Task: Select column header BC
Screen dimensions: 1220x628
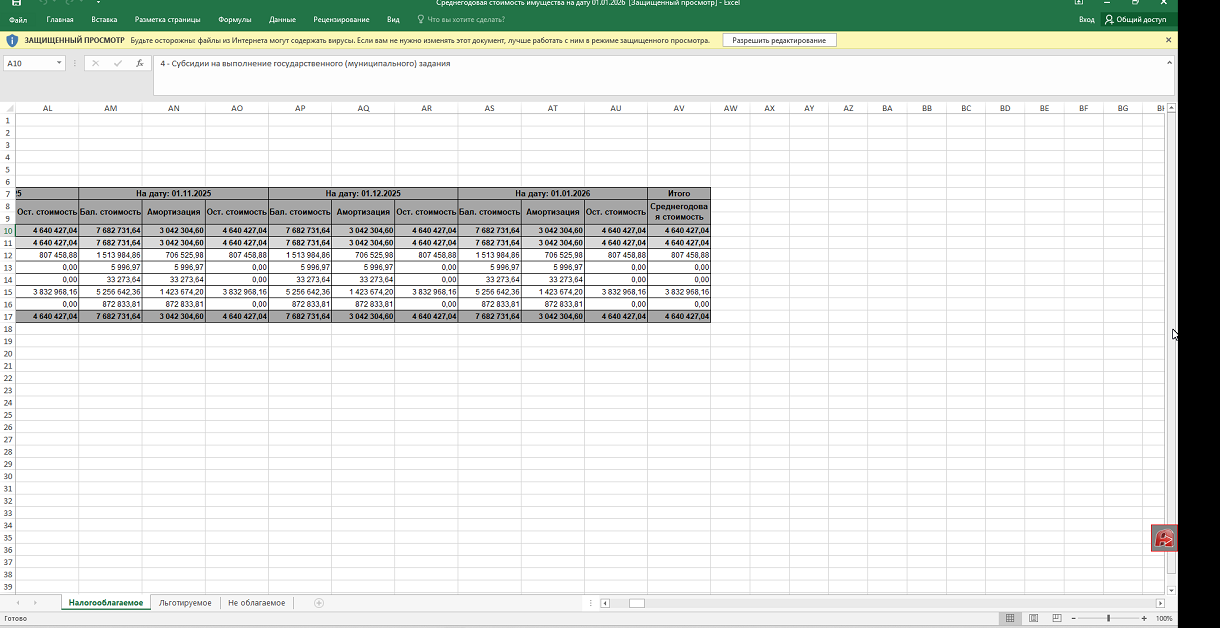Action: (966, 108)
